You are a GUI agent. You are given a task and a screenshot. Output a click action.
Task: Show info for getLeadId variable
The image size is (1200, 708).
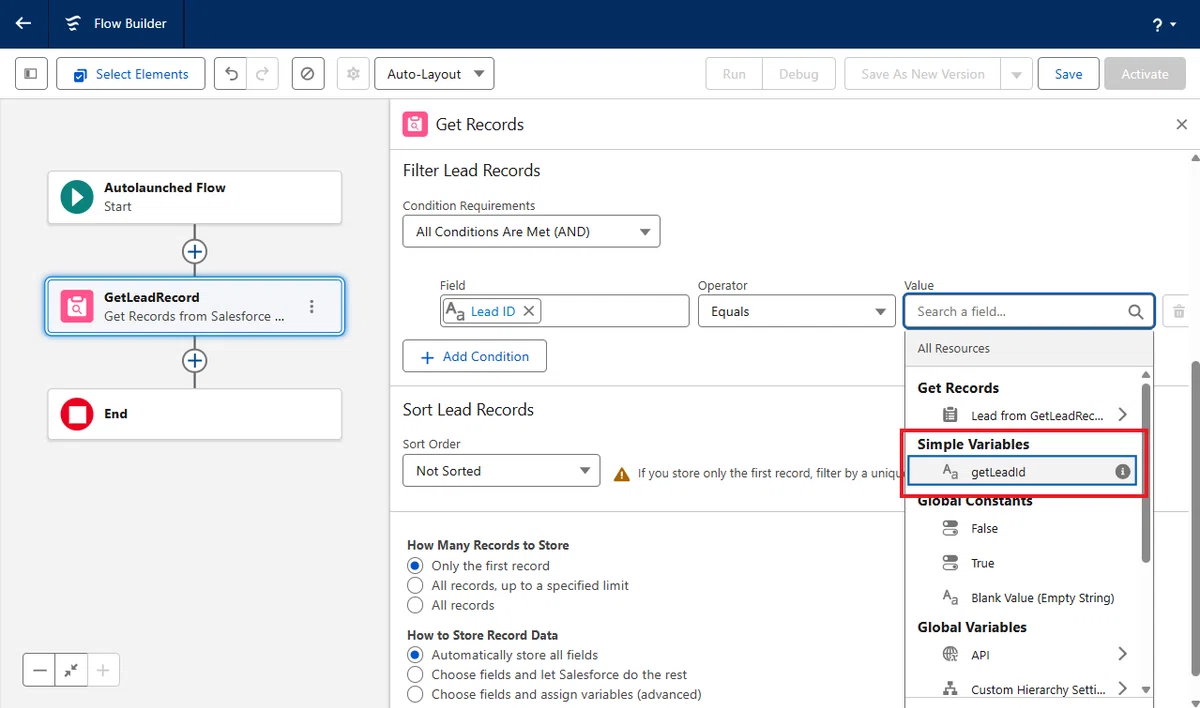click(1123, 471)
